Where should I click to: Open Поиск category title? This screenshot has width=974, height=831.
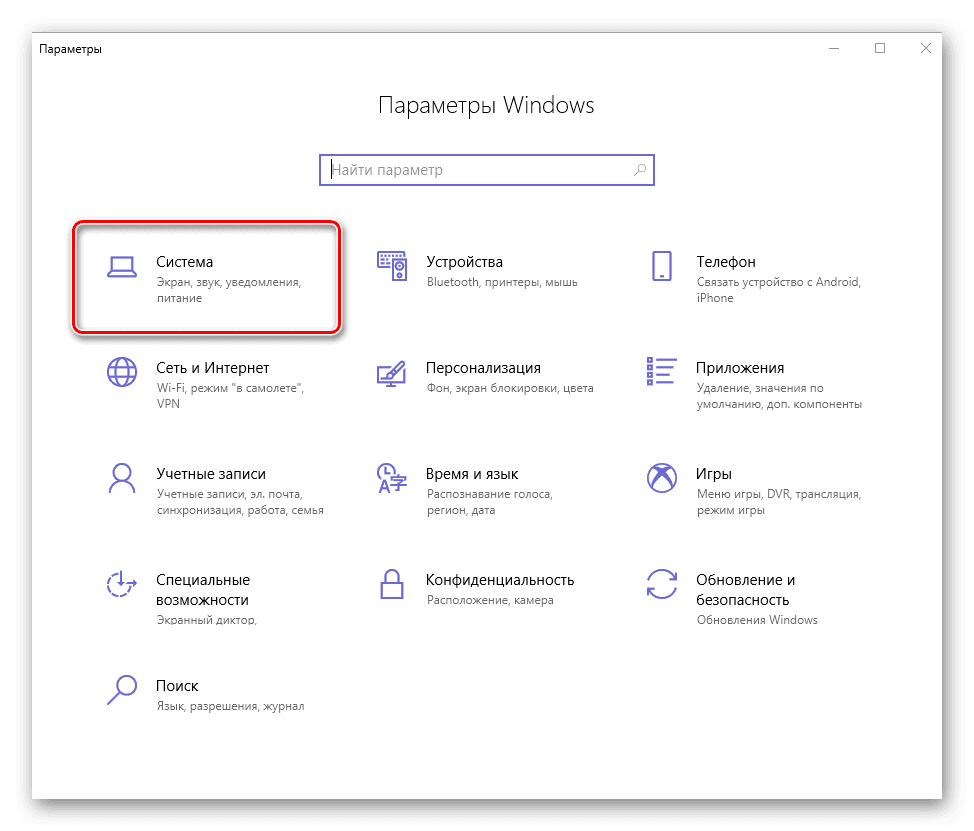(177, 686)
